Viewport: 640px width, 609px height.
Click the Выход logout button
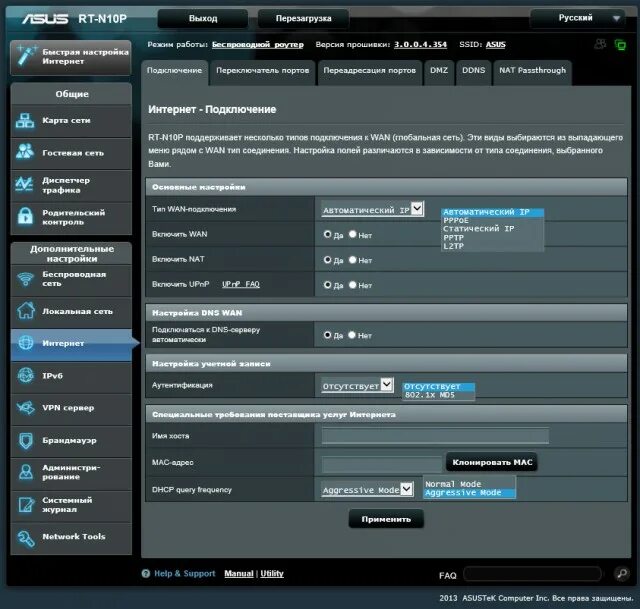(203, 19)
